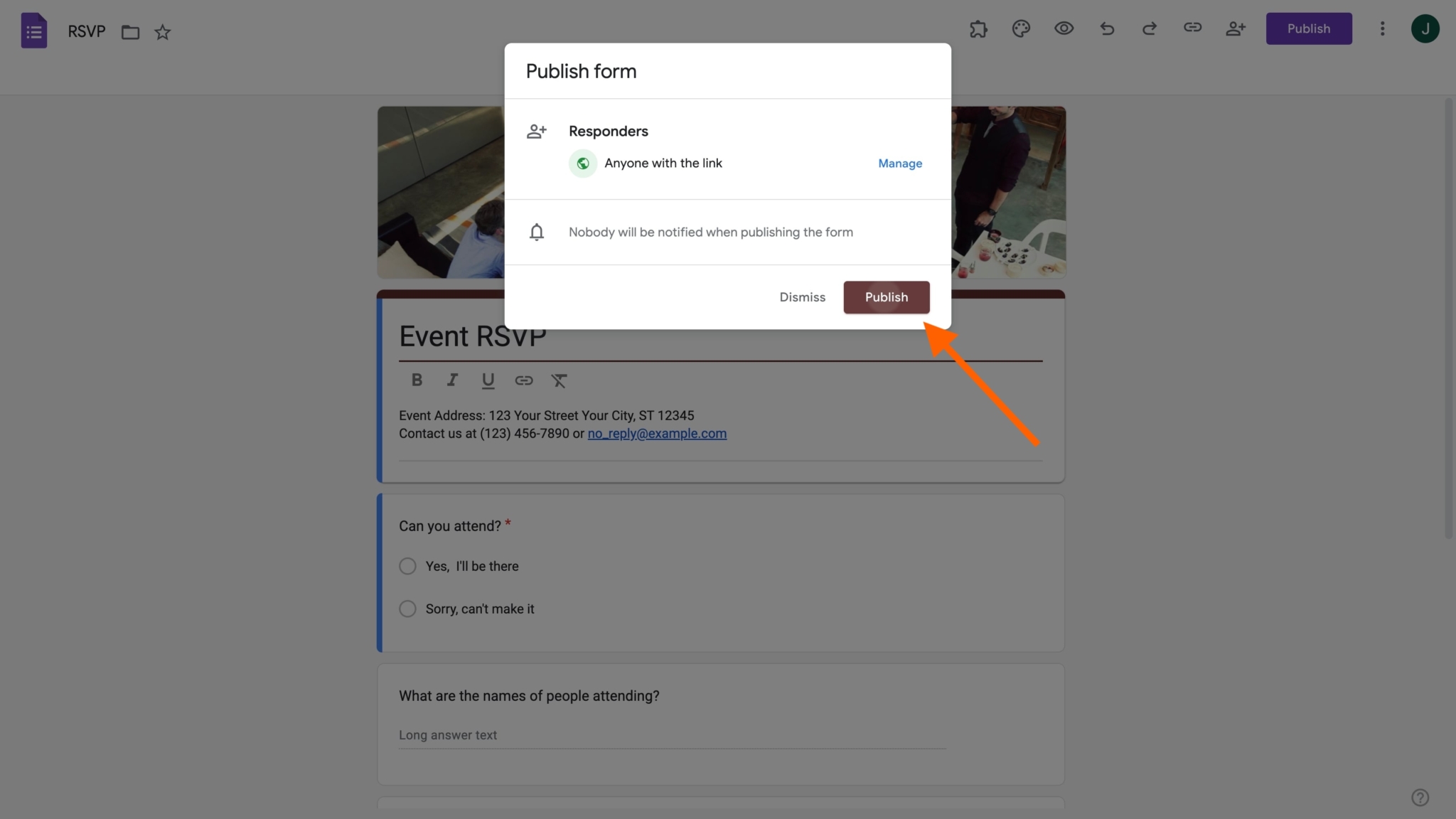Star the RSVP form
Image resolution: width=1456 pixels, height=819 pixels.
pos(162,32)
